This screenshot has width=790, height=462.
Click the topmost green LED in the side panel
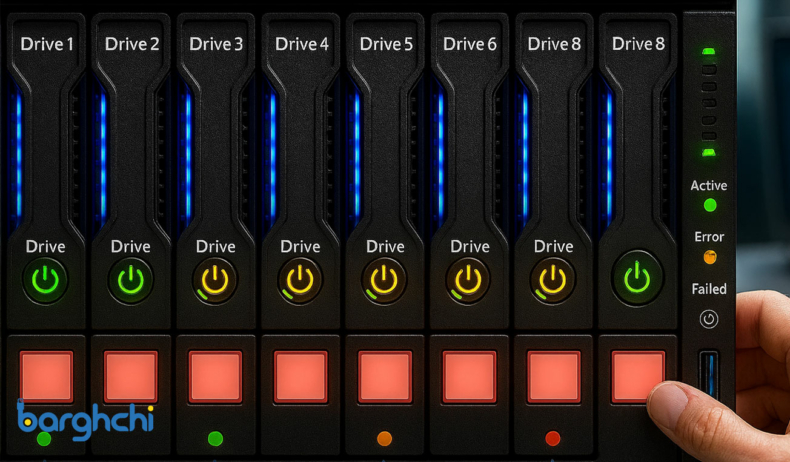(x=708, y=51)
